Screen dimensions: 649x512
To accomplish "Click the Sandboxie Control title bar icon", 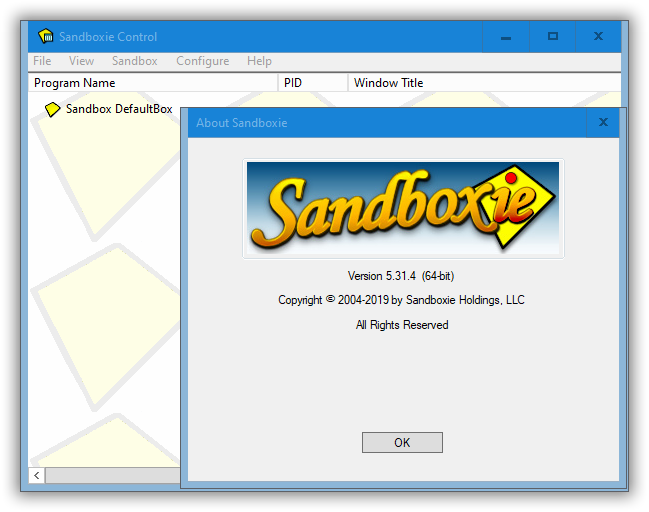I will (46, 36).
